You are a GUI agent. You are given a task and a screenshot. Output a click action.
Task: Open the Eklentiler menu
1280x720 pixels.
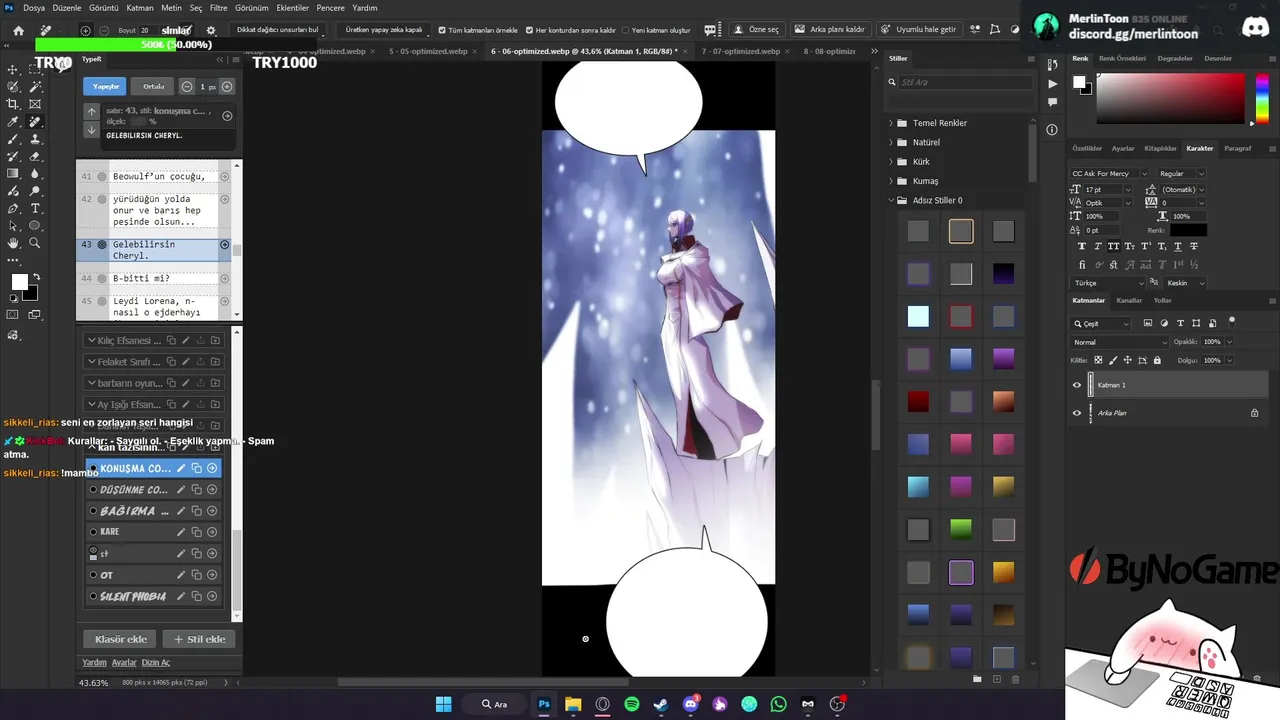(x=293, y=7)
